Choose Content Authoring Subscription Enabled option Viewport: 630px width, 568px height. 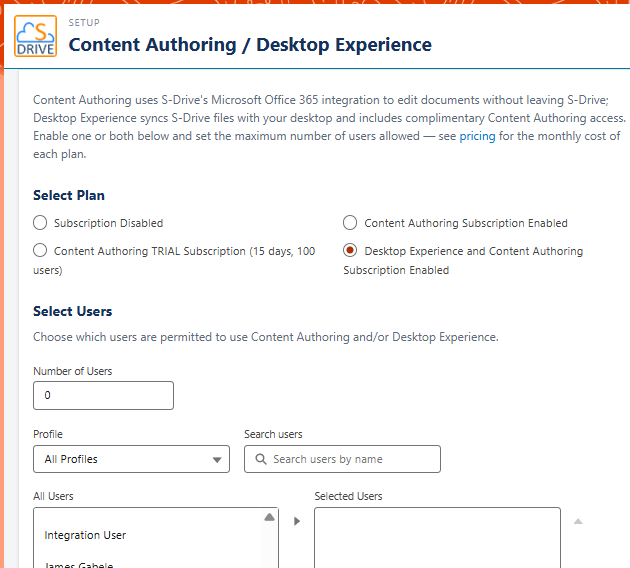pos(350,223)
